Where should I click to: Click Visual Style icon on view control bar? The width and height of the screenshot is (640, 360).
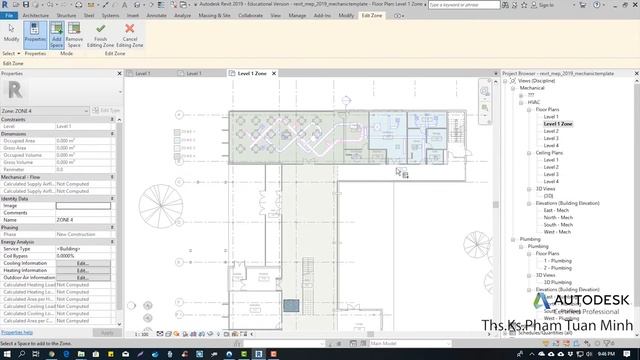click(x=168, y=334)
